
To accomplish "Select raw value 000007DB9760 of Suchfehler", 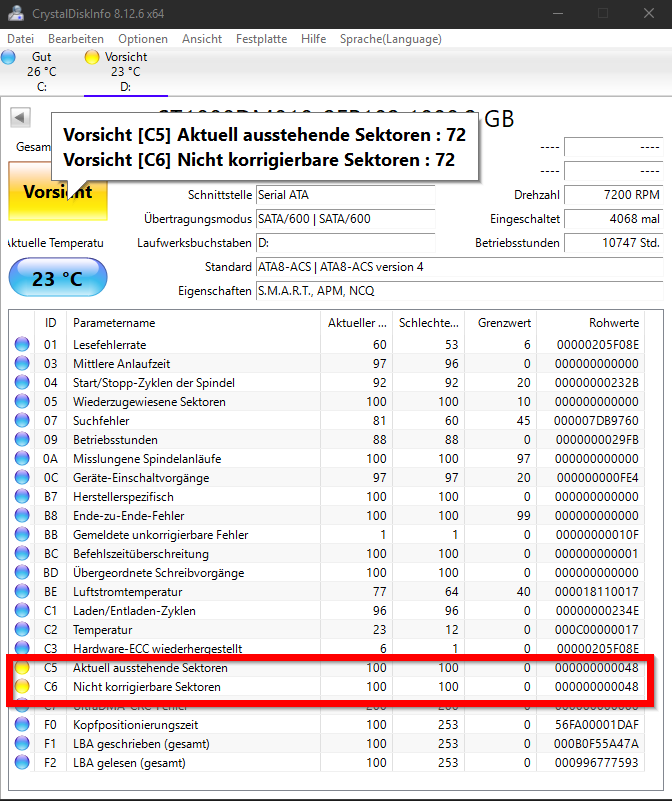I will (x=596, y=421).
